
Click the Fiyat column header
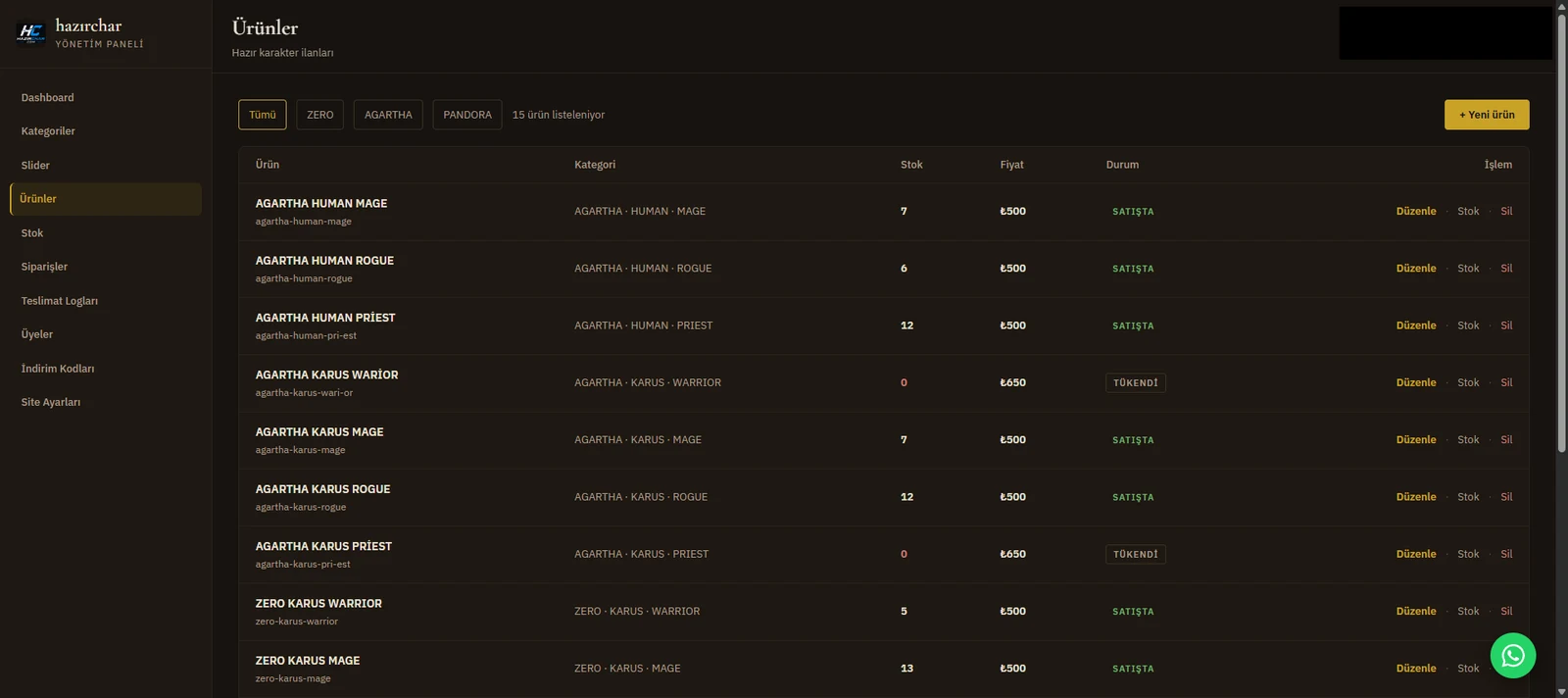pos(1011,165)
